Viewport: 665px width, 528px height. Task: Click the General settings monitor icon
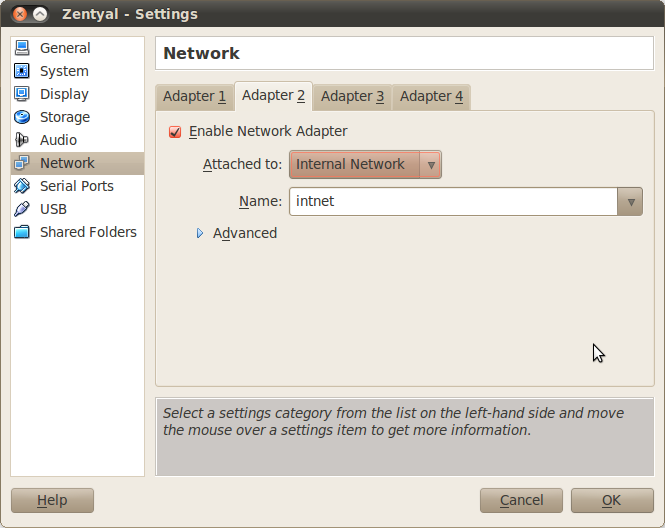21,48
